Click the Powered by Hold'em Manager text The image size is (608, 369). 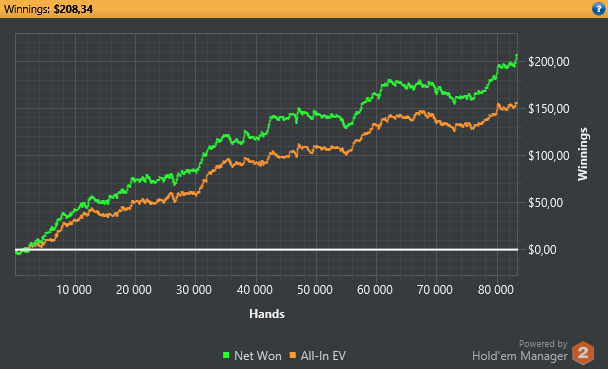click(520, 350)
